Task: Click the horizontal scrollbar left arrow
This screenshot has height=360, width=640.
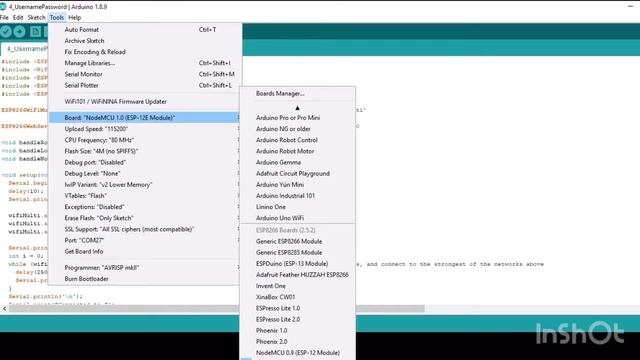Action: click(x=4, y=309)
